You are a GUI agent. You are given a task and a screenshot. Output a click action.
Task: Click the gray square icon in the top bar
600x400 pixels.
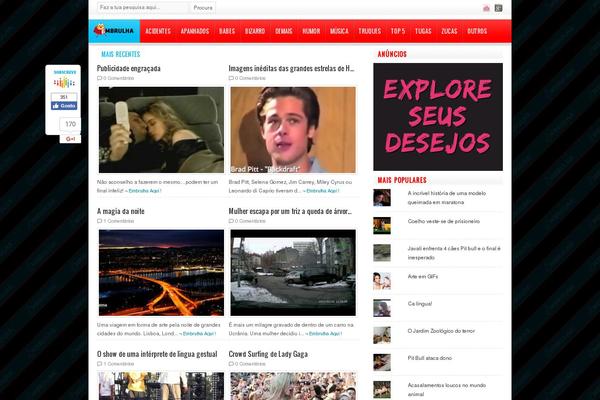(x=498, y=8)
